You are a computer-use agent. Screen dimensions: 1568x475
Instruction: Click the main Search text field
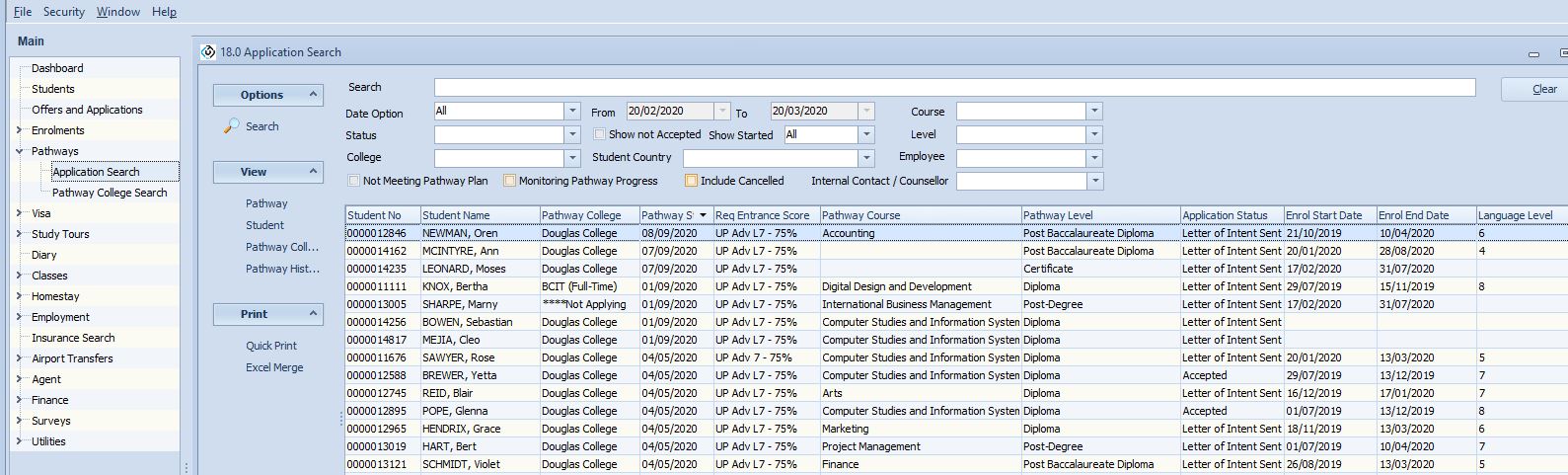[954, 88]
